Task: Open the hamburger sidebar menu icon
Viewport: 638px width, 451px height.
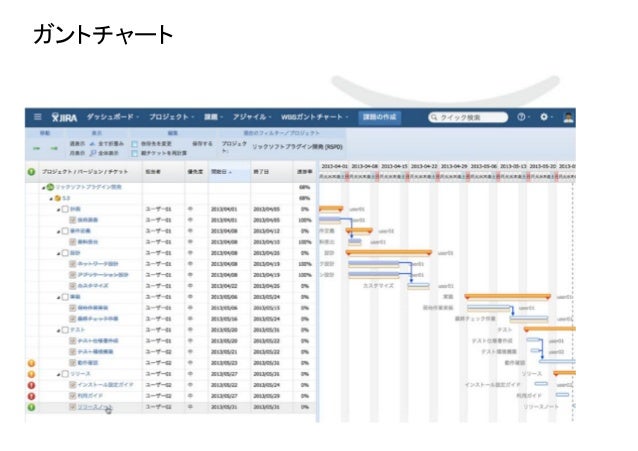Action: point(37,117)
